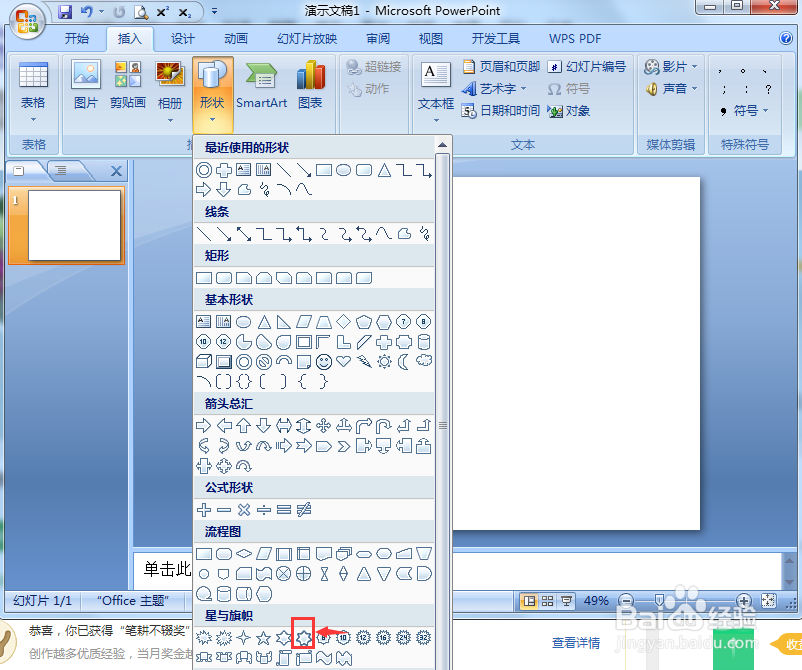Image resolution: width=802 pixels, height=670 pixels.
Task: Show the Outline tab in the slide pane
Action: click(x=61, y=170)
